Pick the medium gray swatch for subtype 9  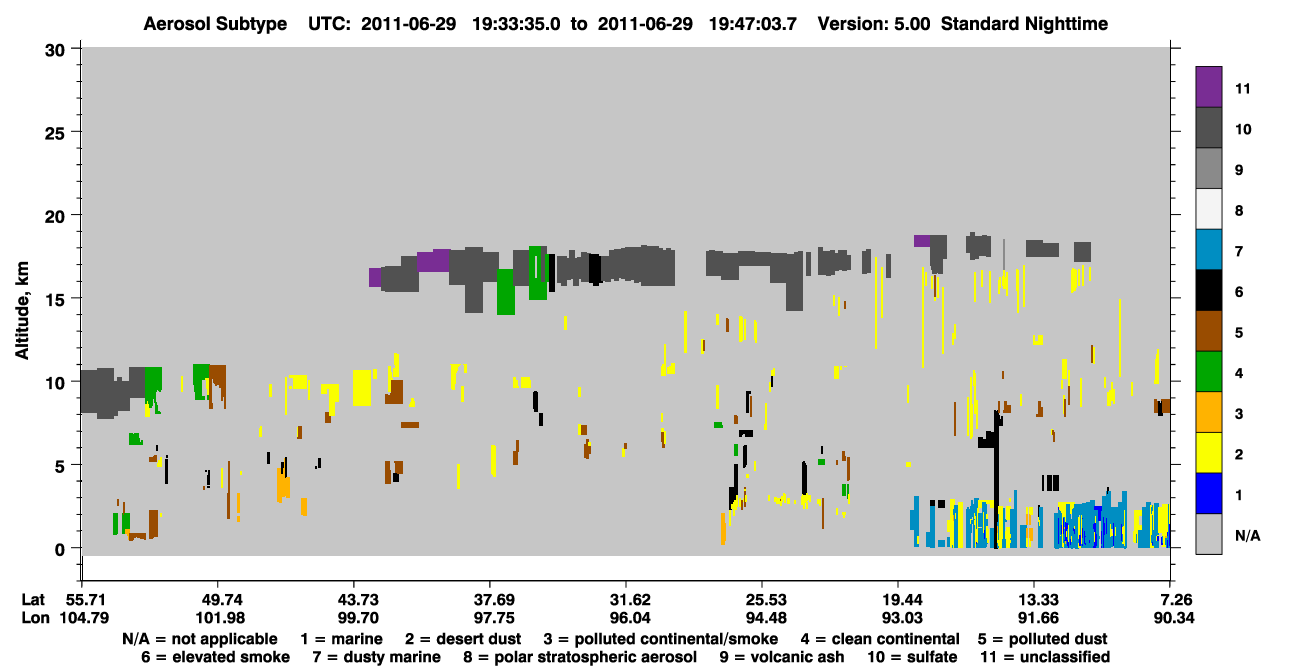pyautogui.click(x=1209, y=169)
